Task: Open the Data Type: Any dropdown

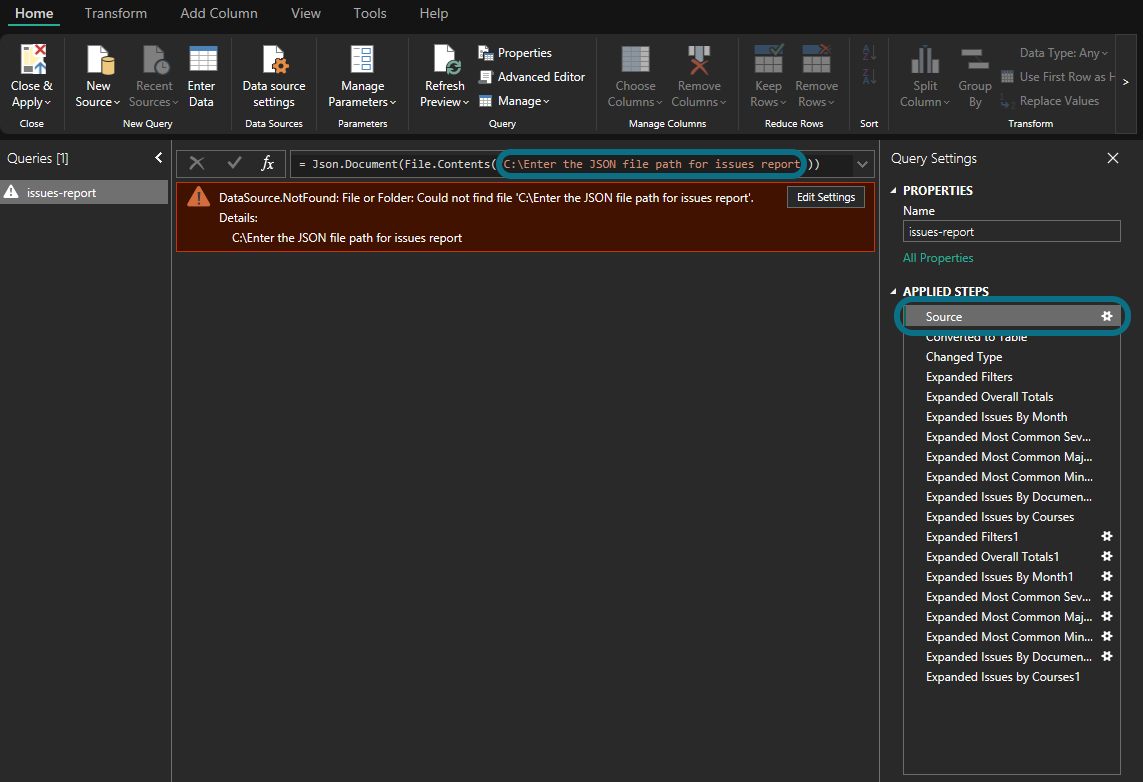Action: (x=1064, y=52)
